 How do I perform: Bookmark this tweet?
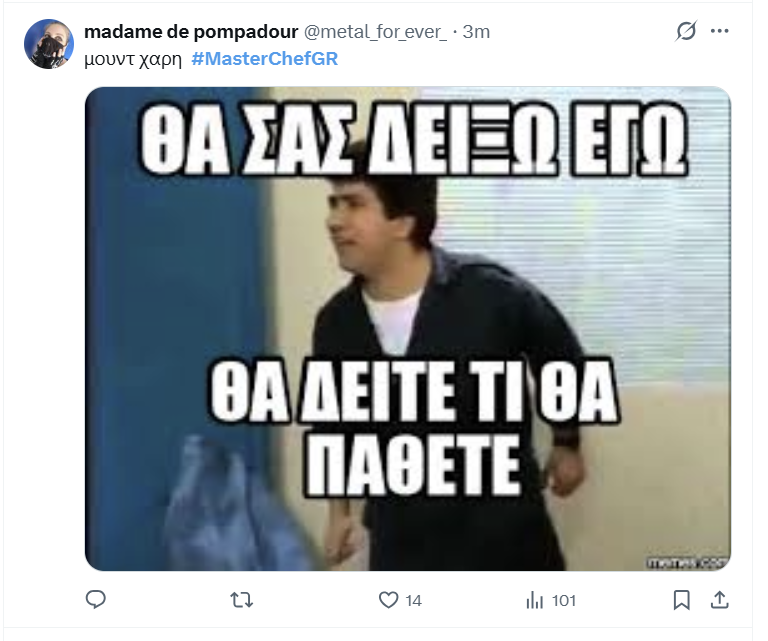(681, 600)
